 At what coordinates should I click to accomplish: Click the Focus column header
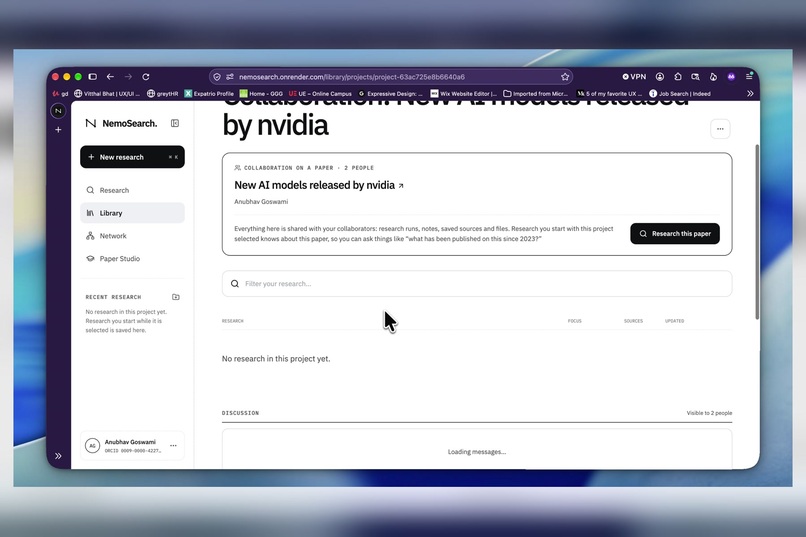coord(575,321)
